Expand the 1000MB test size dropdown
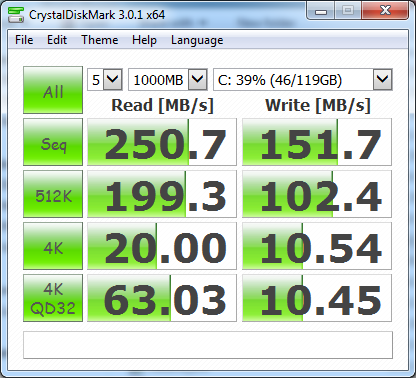Screen dimensions: 416x378 198,79
